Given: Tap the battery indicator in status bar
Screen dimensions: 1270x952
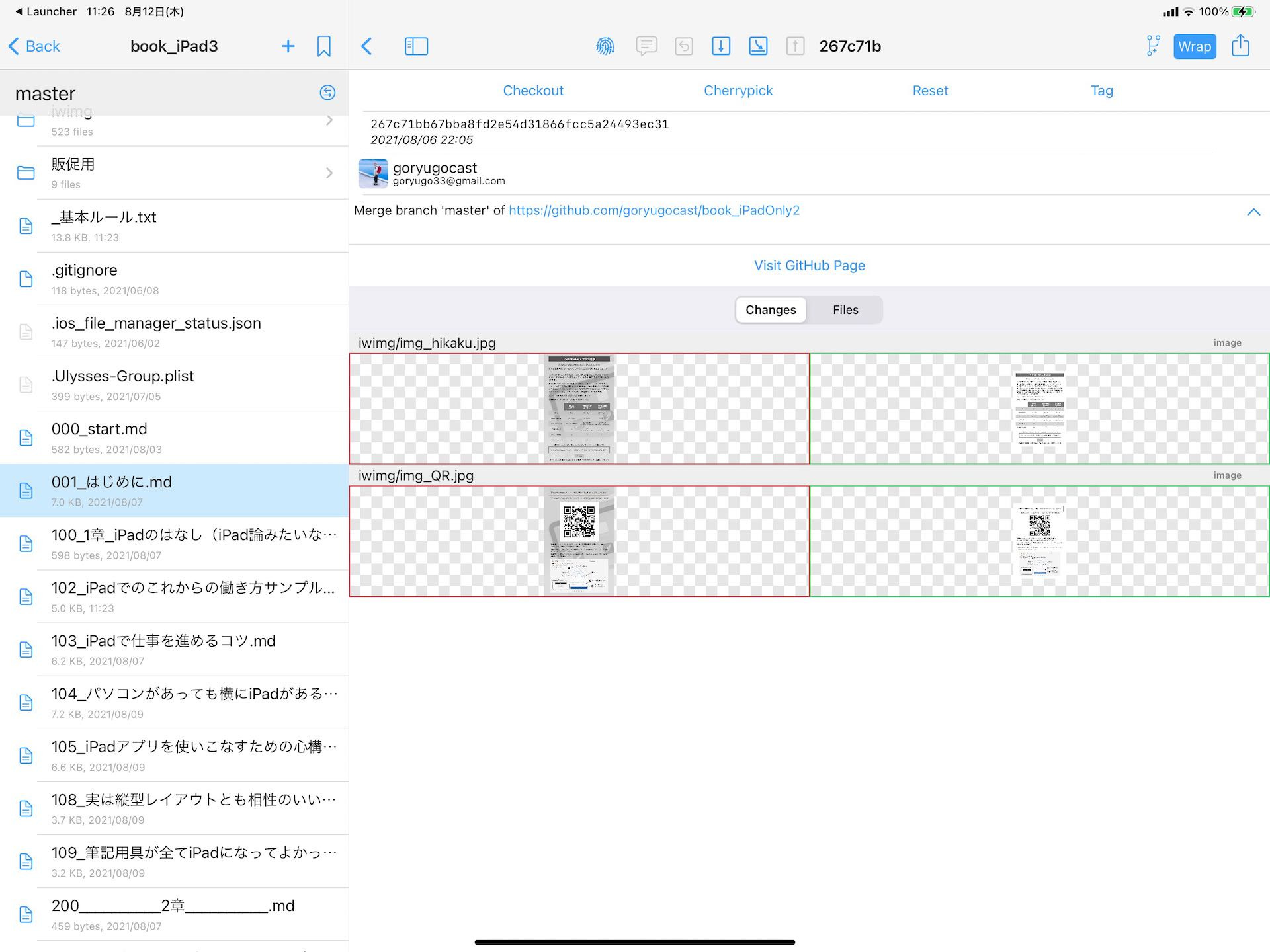Looking at the screenshot, I should tap(1243, 11).
